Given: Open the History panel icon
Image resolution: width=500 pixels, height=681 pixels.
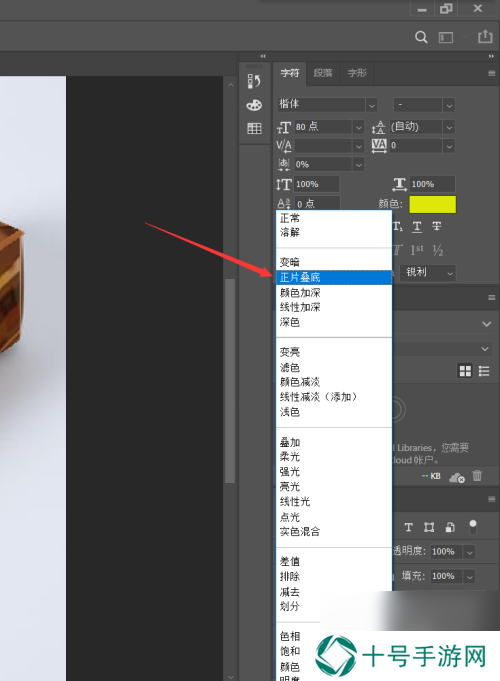Looking at the screenshot, I should pos(254,81).
